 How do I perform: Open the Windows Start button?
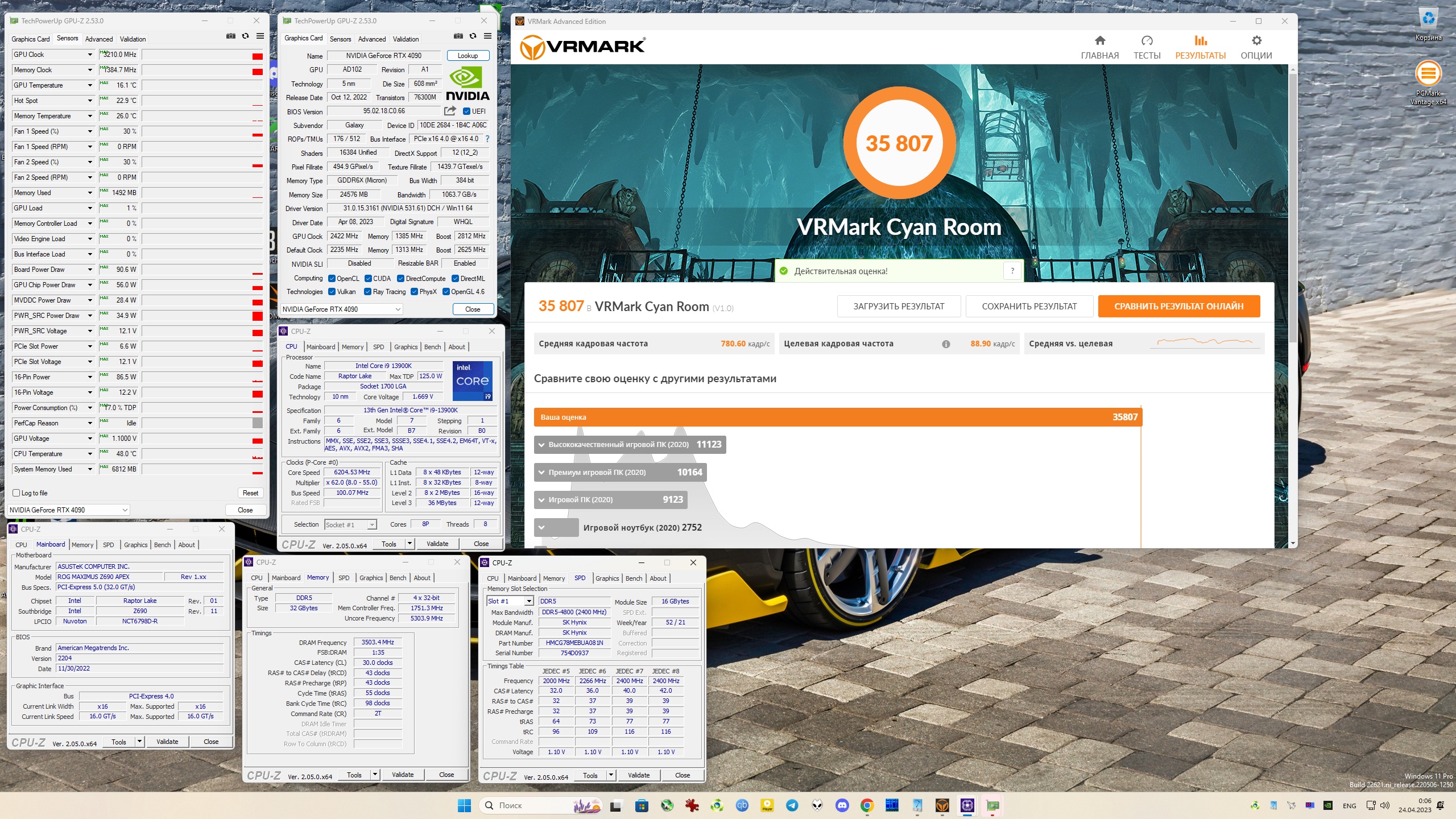pos(464,805)
